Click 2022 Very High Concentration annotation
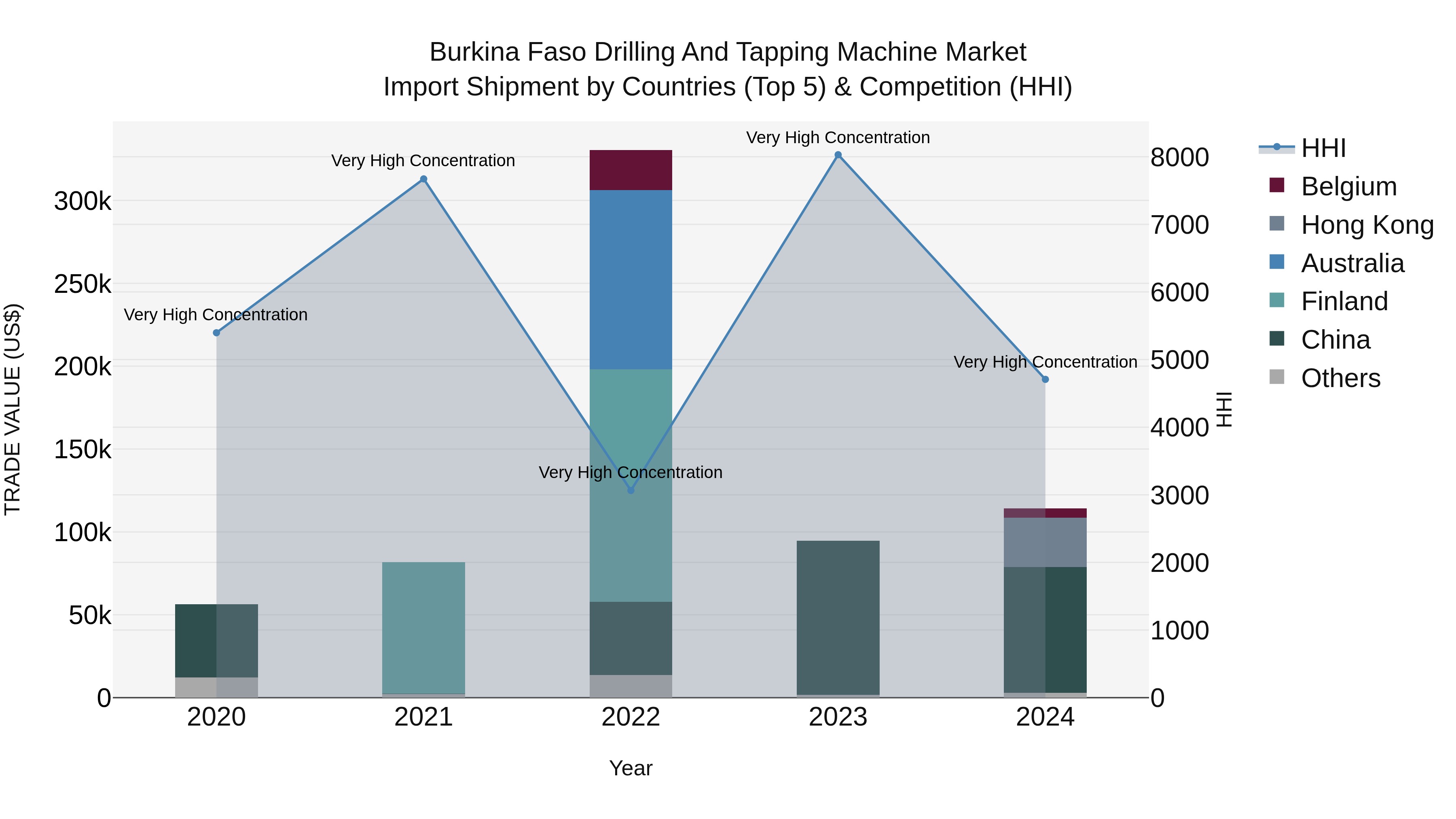1456x819 pixels. point(631,472)
